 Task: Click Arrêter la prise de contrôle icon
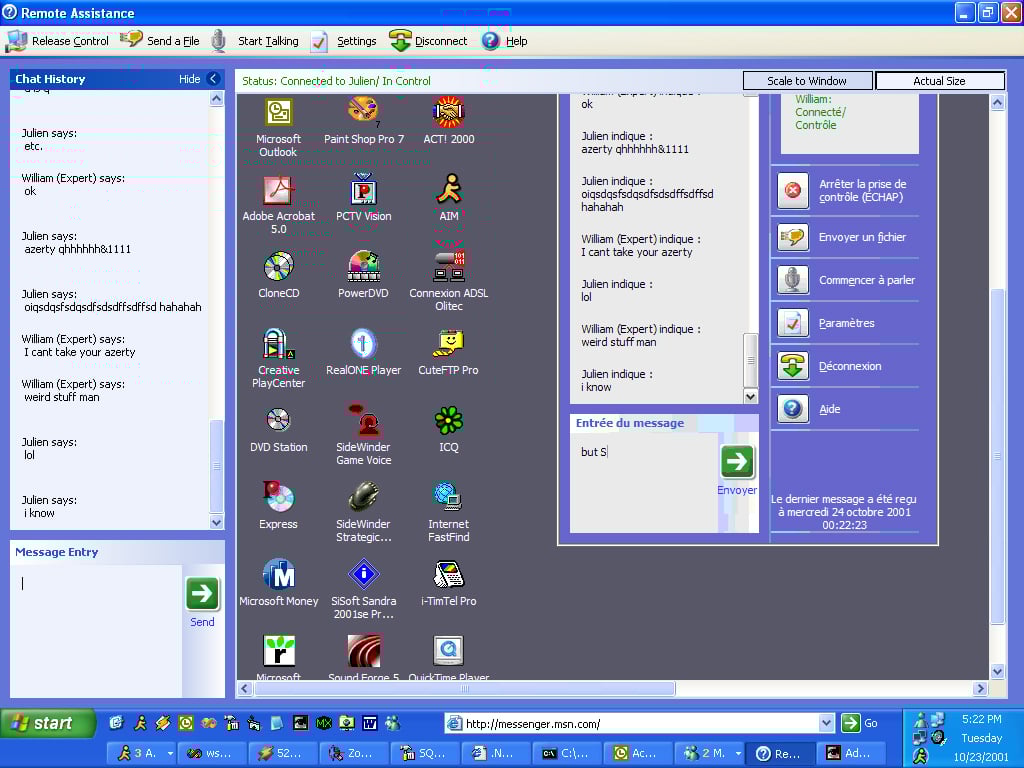(x=793, y=191)
